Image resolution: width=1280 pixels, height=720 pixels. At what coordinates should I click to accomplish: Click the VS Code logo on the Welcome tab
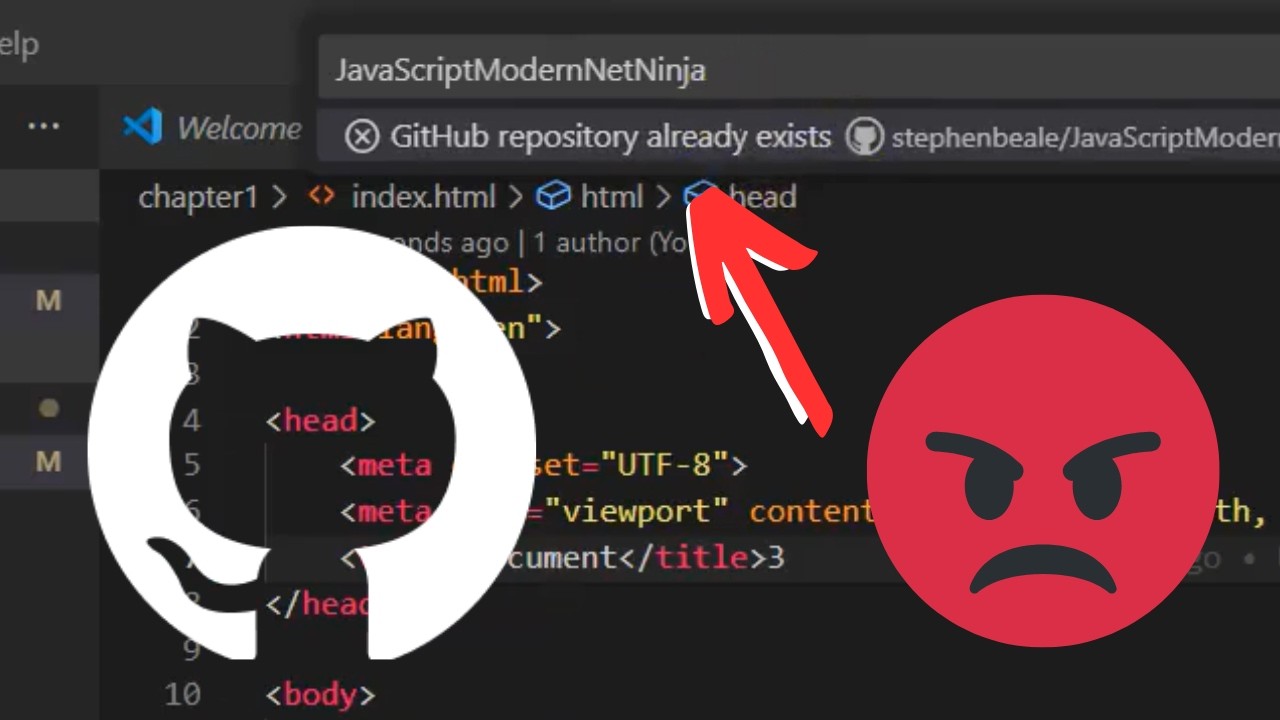pyautogui.click(x=142, y=127)
